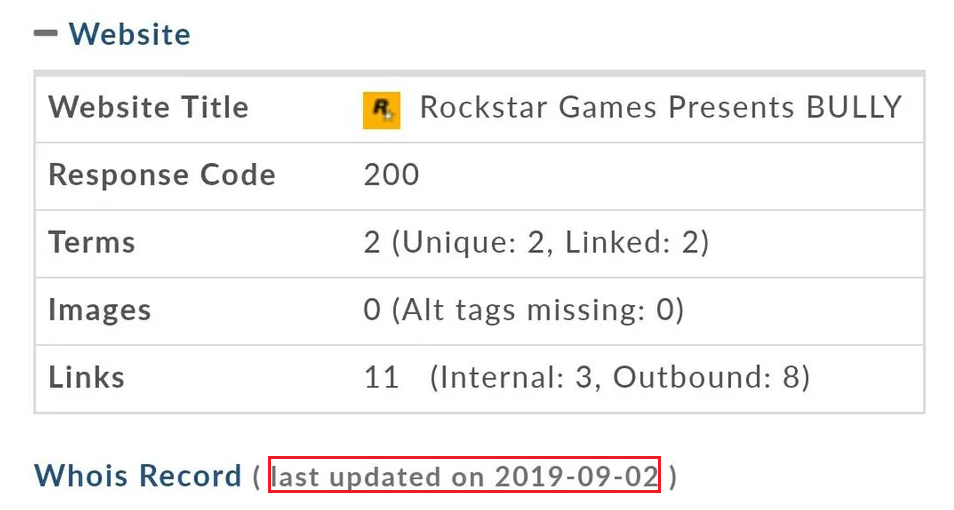Collapse the Website section minus icon
This screenshot has height=510, width=954.
(x=45, y=33)
